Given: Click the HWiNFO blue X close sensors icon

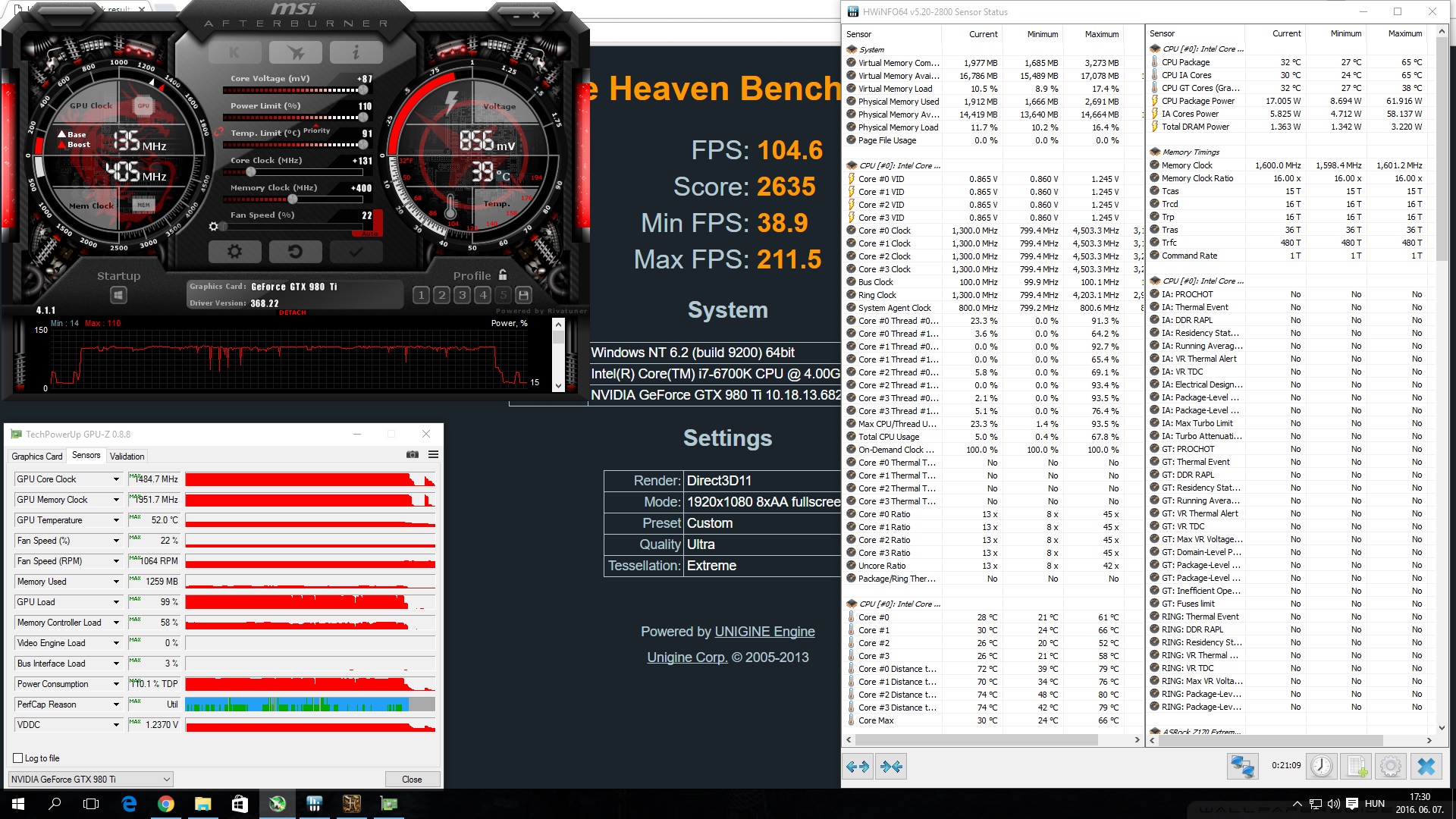Looking at the screenshot, I should [1426, 767].
